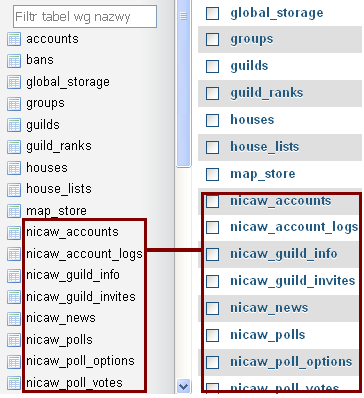Open guilds link in main table list

point(249,66)
